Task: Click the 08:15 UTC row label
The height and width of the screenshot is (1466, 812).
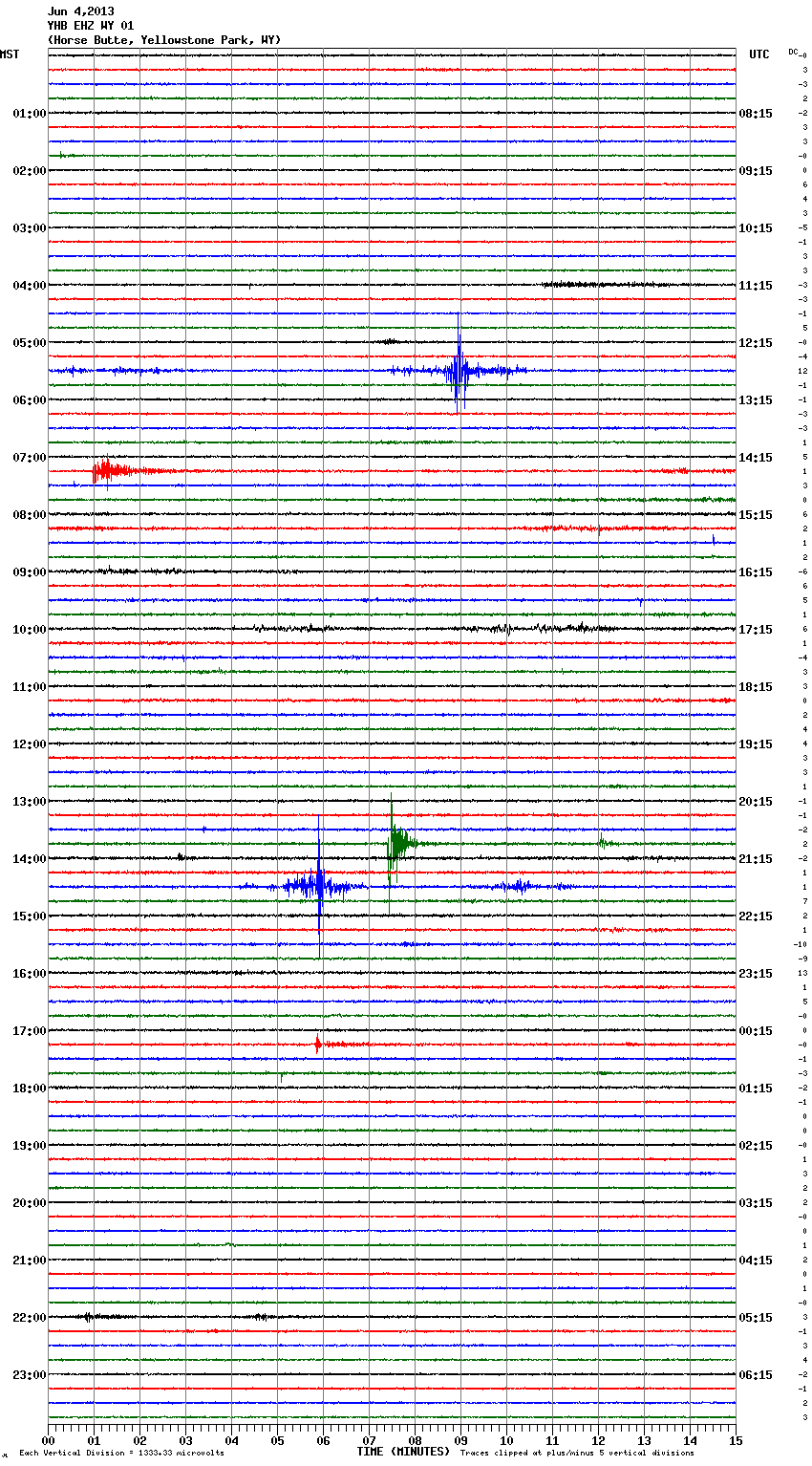Action: coord(756,114)
